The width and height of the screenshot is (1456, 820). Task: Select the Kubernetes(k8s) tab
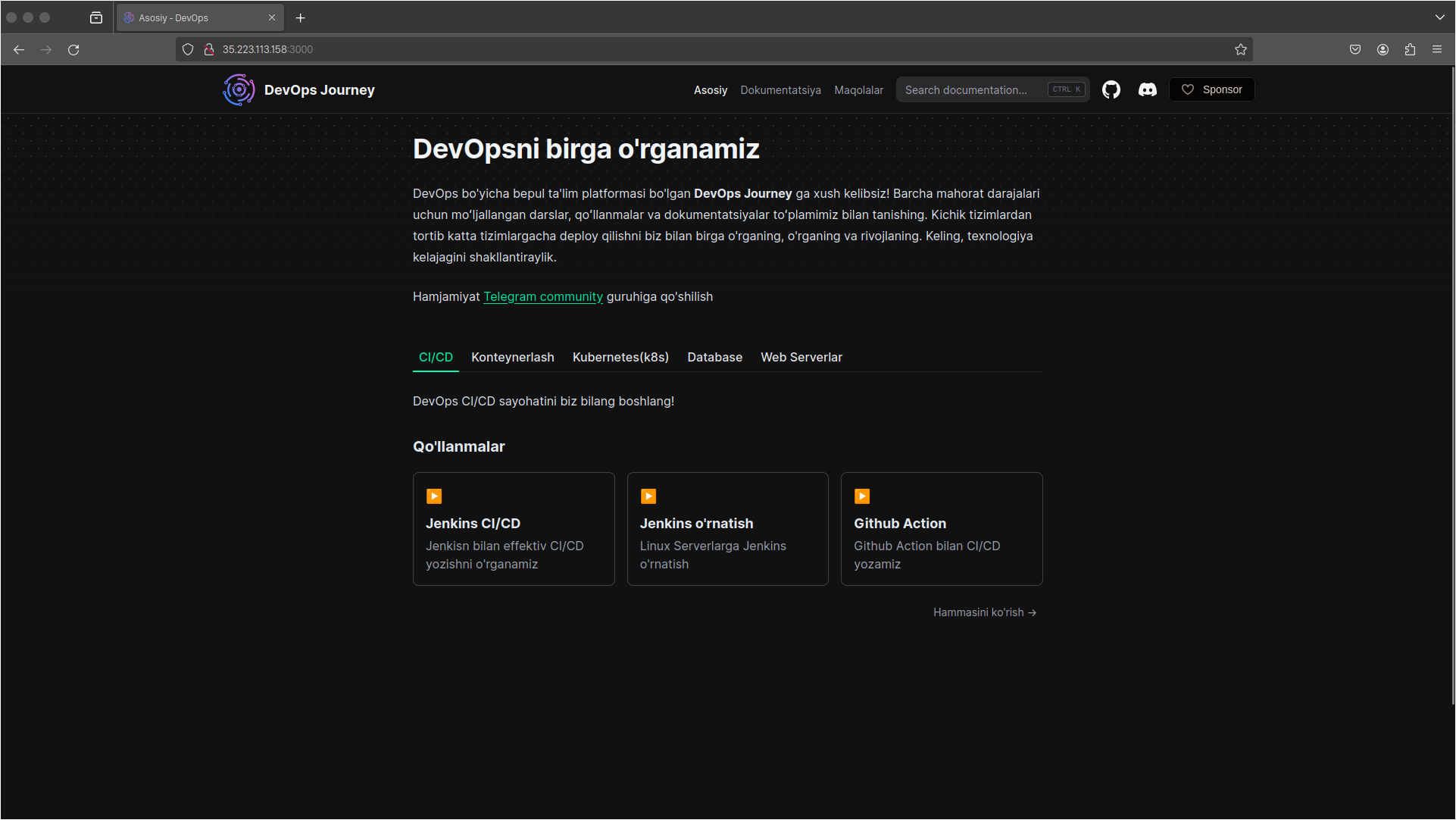coord(620,357)
